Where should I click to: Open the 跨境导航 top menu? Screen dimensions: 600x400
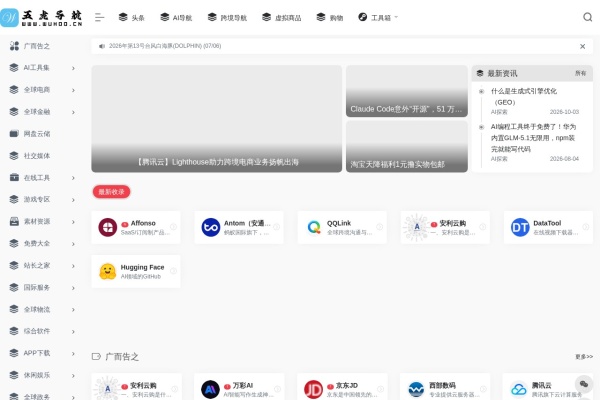click(227, 18)
